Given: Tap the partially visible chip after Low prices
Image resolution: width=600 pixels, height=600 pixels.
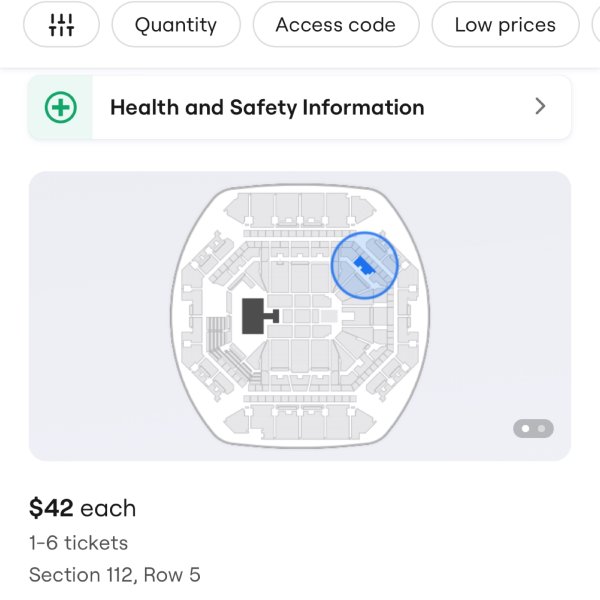Looking at the screenshot, I should click(596, 25).
